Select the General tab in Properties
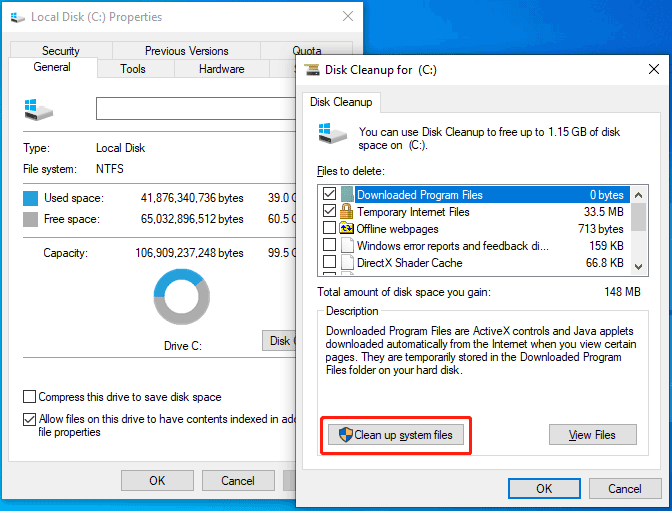The width and height of the screenshot is (672, 511). [x=52, y=67]
